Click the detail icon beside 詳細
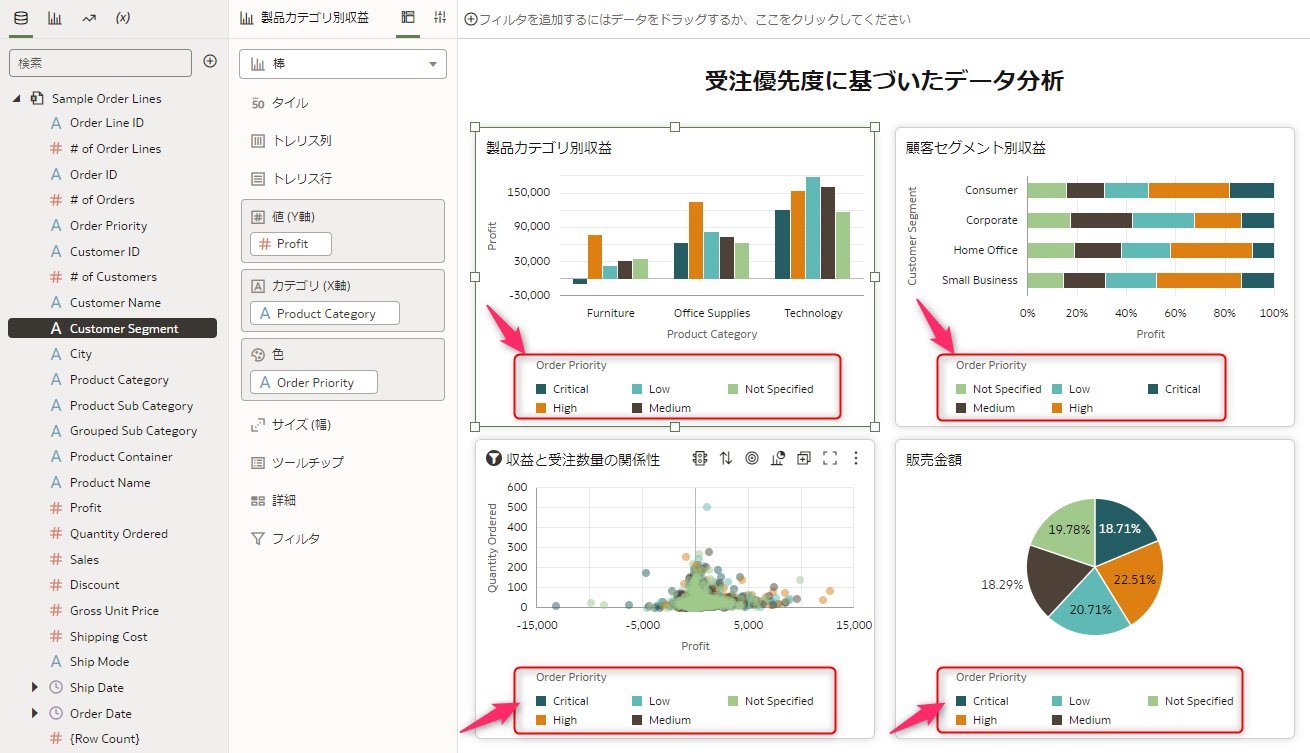 257,500
